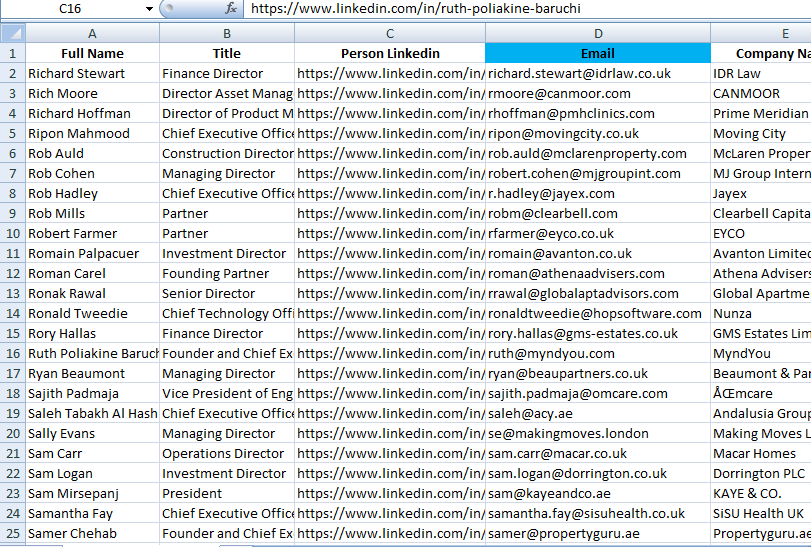Click the robm@clearbell.com email cell
This screenshot has height=547, width=811.
tap(598, 214)
